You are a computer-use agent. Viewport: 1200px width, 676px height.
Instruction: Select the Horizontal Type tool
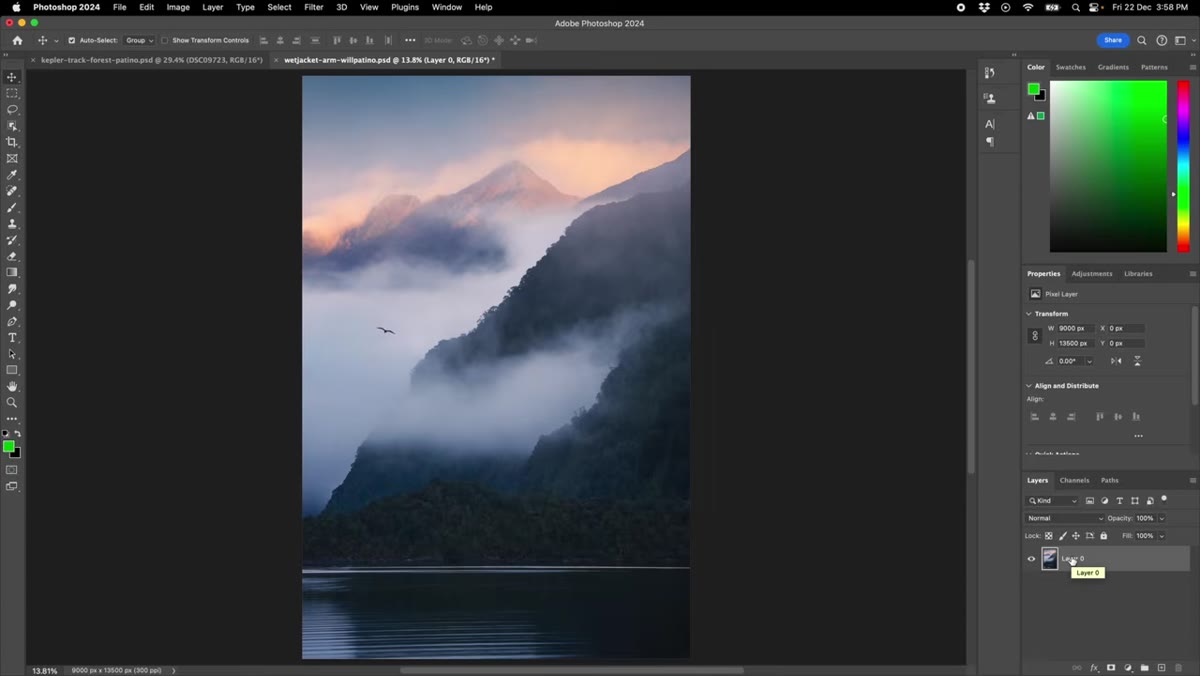(12, 338)
